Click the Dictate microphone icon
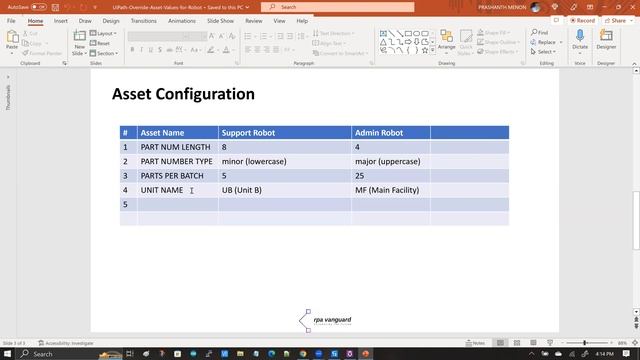Screen dimensions: 640x360 tap(580, 35)
